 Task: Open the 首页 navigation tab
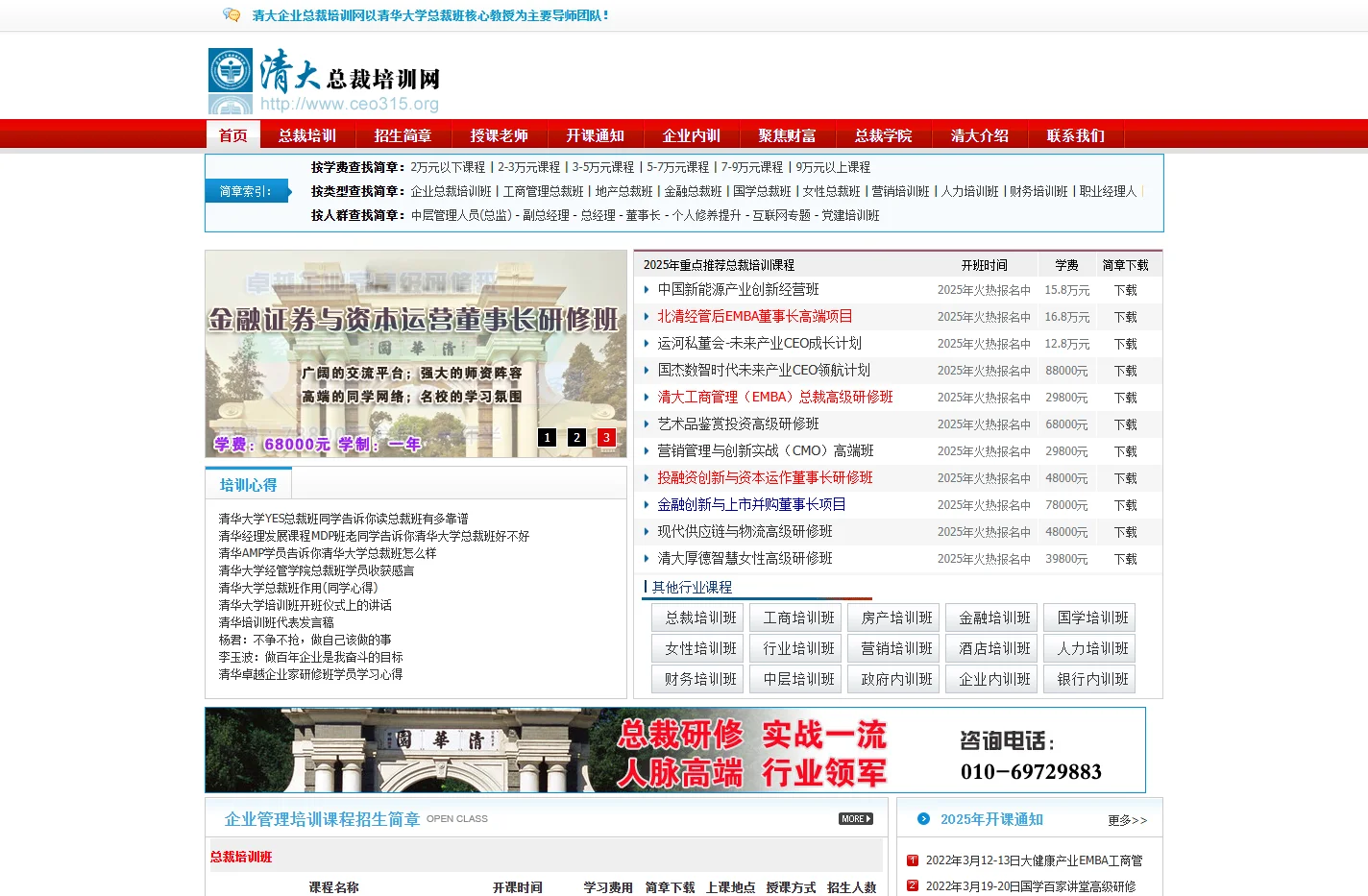pos(233,135)
